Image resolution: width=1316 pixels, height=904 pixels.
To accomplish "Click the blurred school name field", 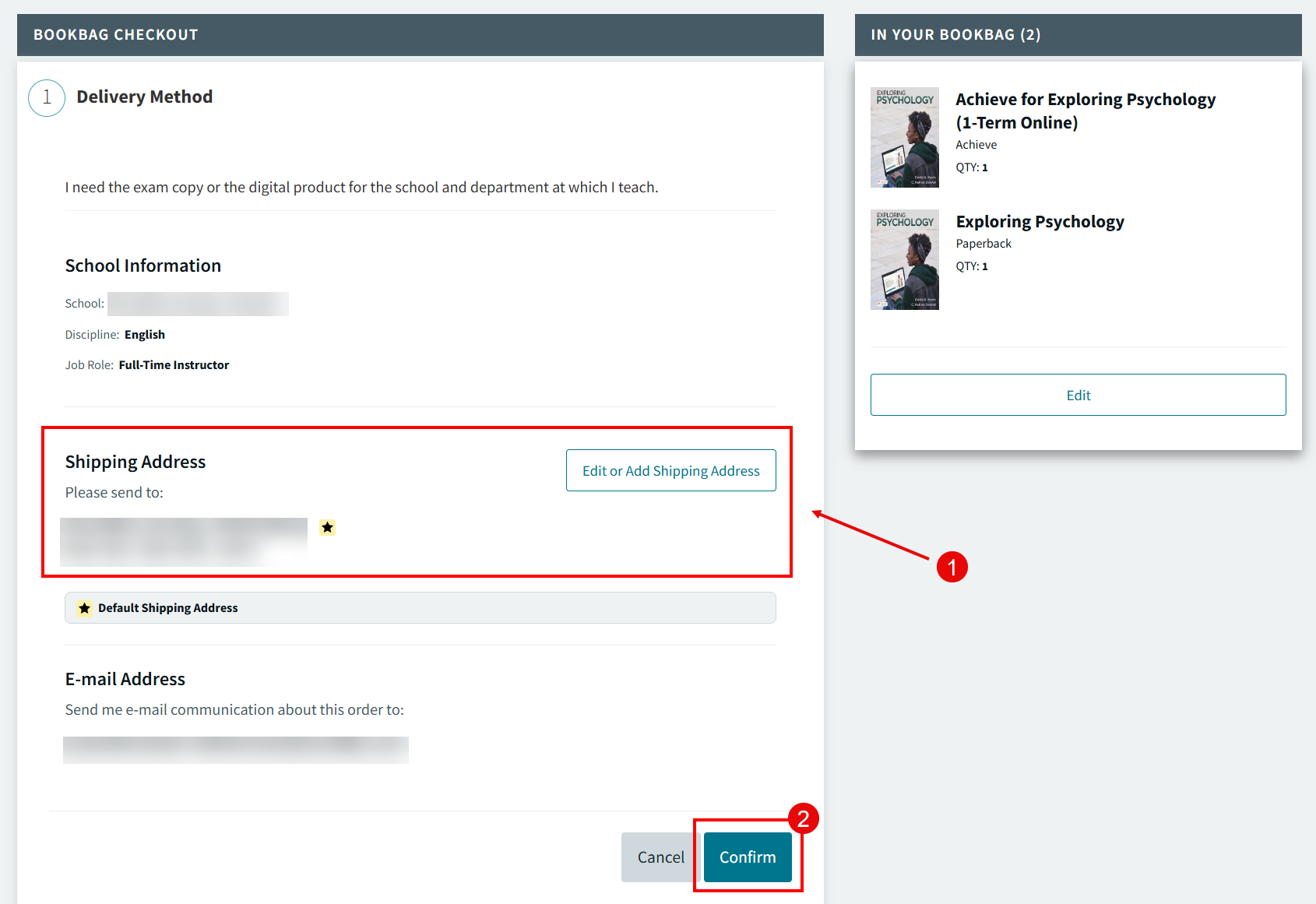I will (198, 304).
